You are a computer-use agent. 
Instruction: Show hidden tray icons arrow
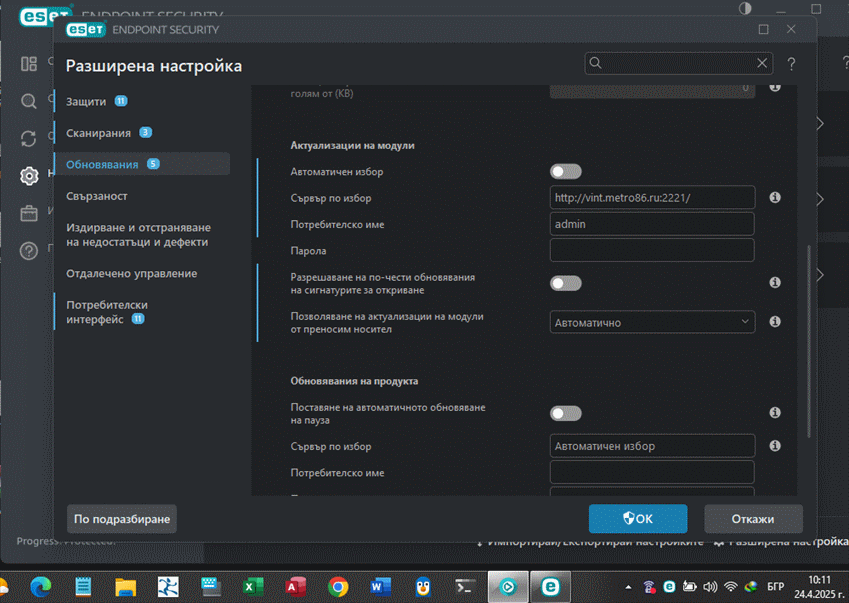(x=628, y=587)
